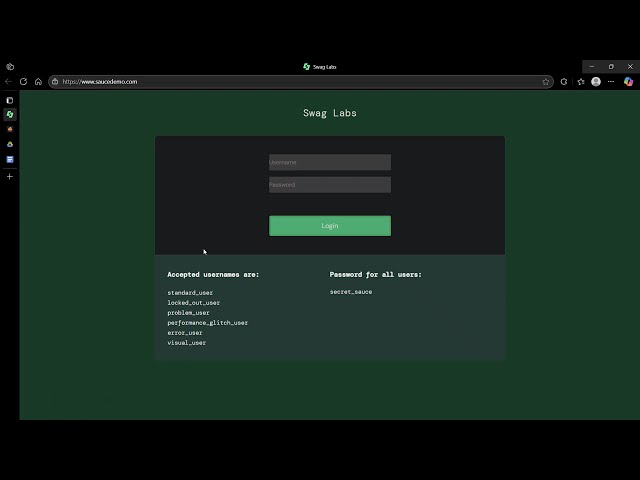Add a new tab with plus icon
The height and width of the screenshot is (480, 640).
(10, 177)
